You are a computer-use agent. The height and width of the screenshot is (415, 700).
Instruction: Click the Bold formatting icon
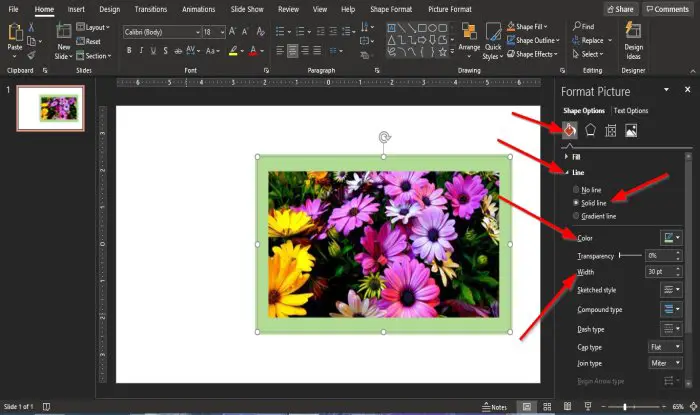click(129, 50)
